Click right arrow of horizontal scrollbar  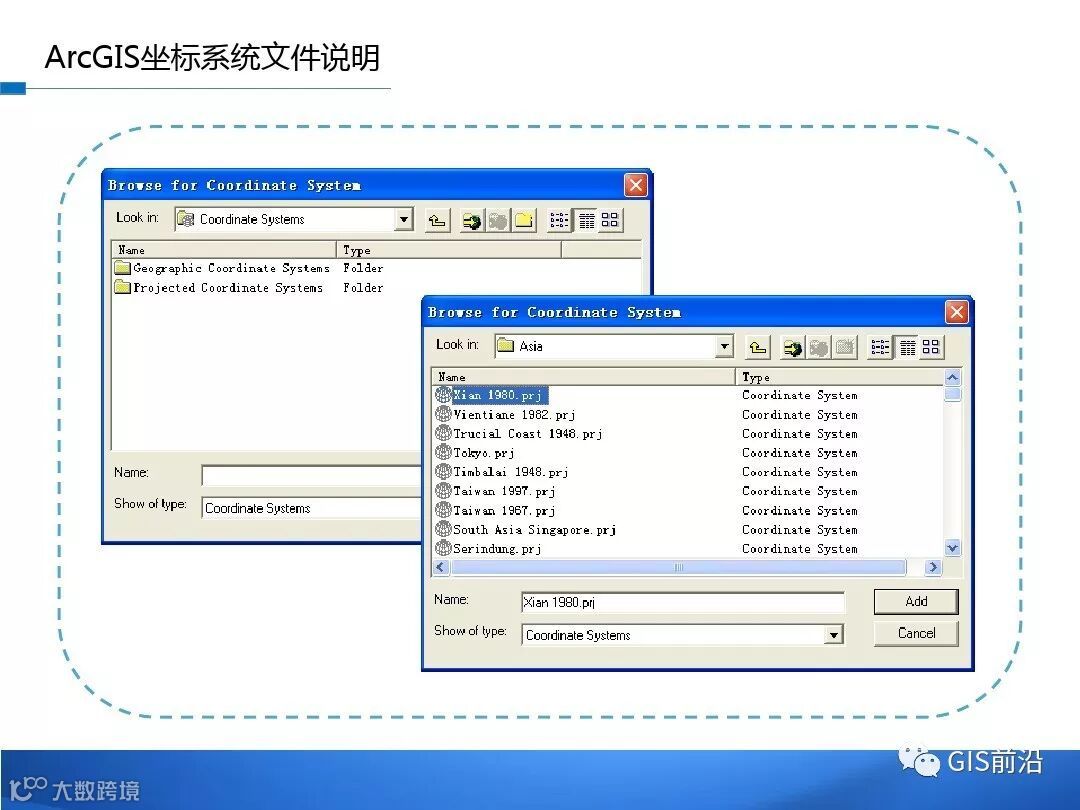[933, 567]
